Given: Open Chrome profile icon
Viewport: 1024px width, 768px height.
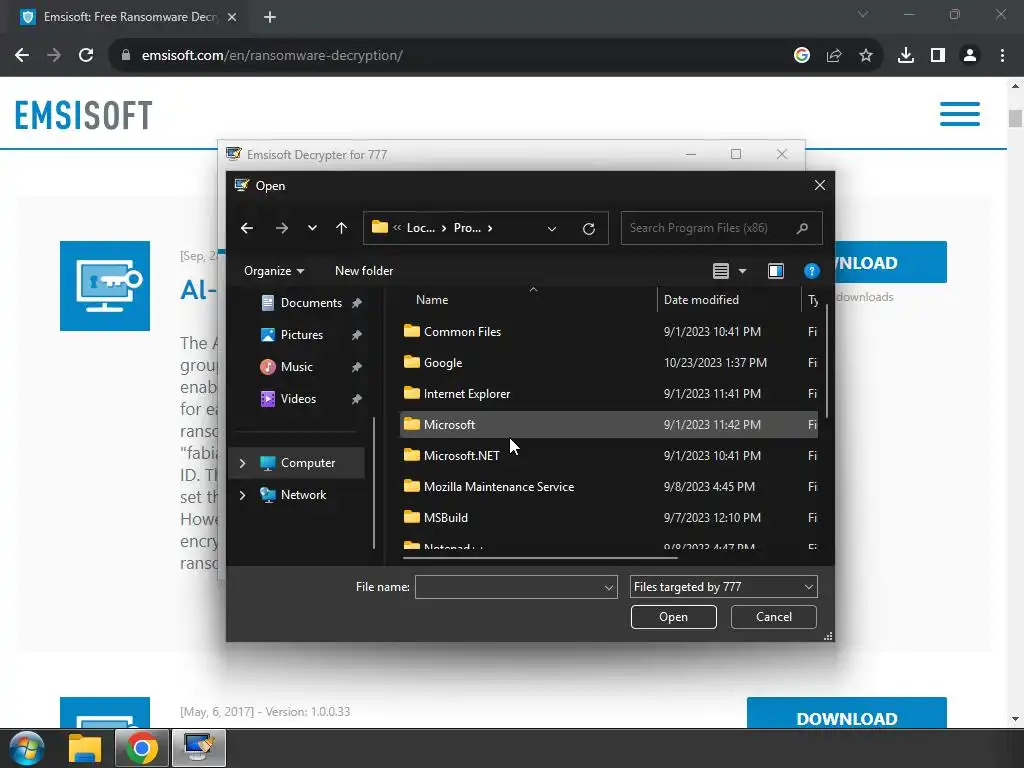Looking at the screenshot, I should [x=970, y=56].
